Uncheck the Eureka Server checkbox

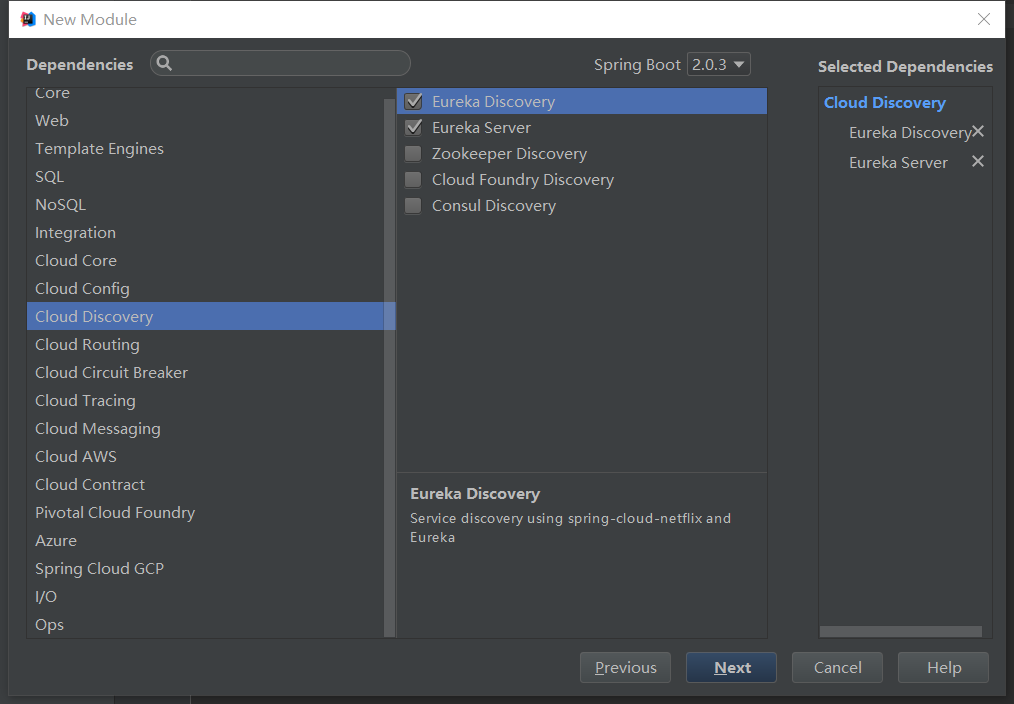tap(413, 127)
